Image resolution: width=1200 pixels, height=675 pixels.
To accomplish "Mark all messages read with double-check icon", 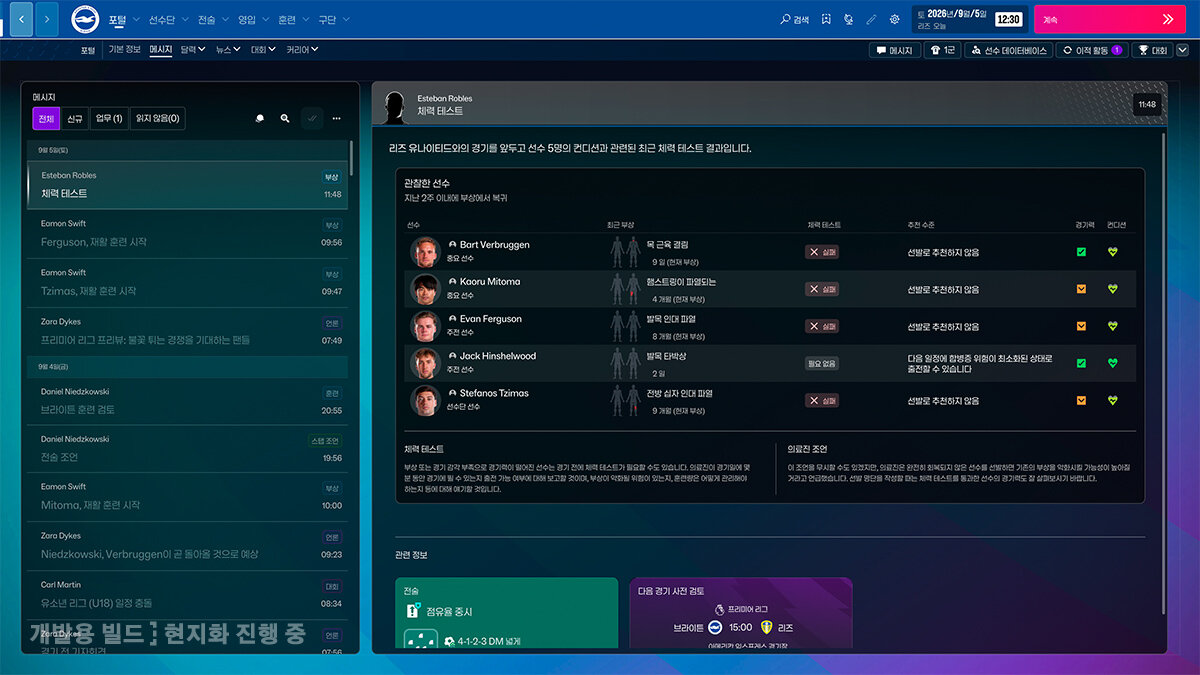I will point(312,118).
